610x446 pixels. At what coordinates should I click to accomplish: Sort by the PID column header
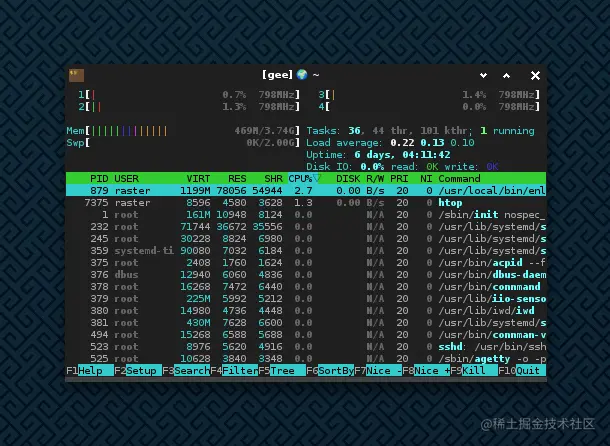pyautogui.click(x=99, y=178)
